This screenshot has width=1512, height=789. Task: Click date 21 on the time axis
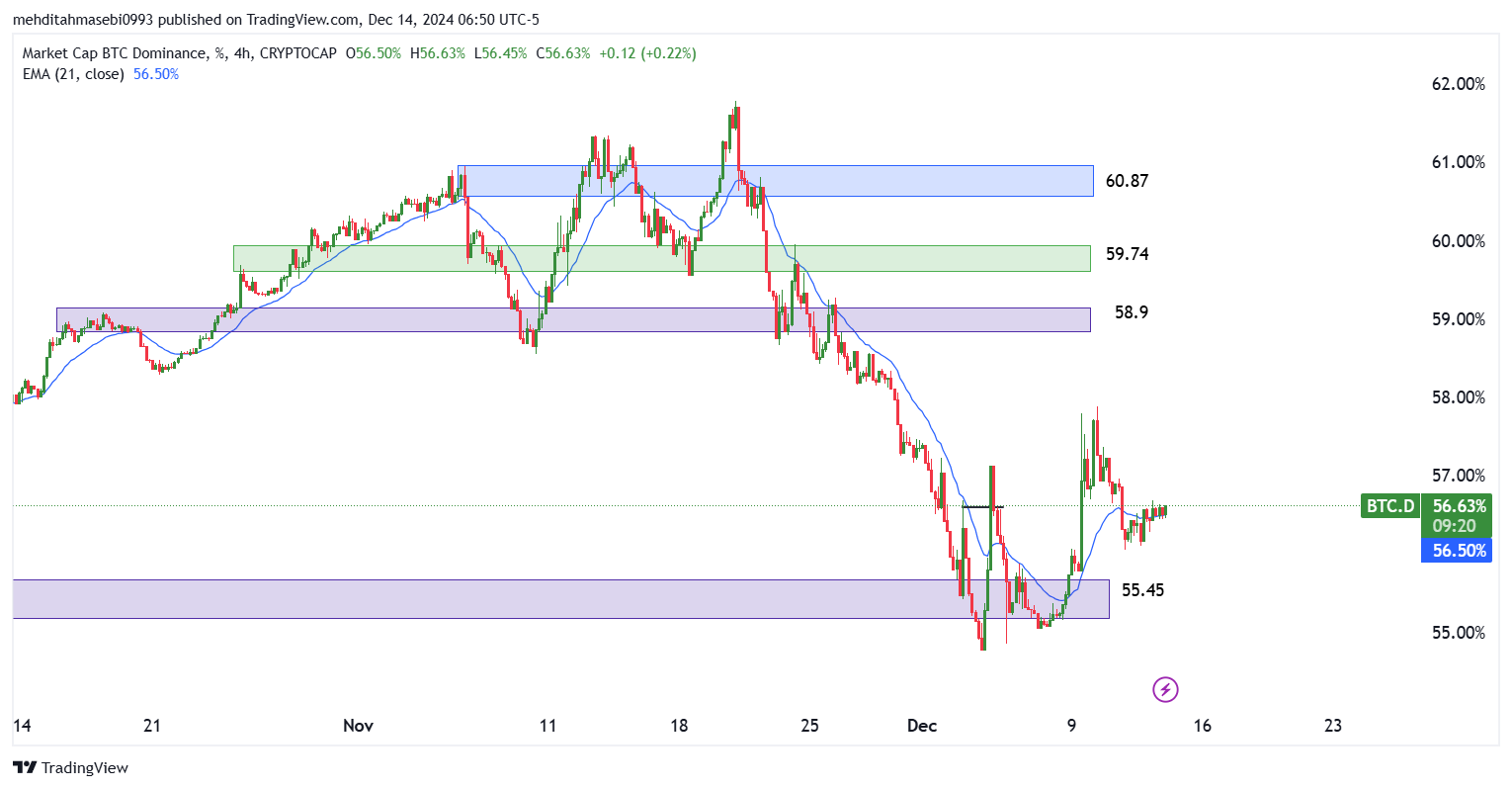(x=151, y=726)
